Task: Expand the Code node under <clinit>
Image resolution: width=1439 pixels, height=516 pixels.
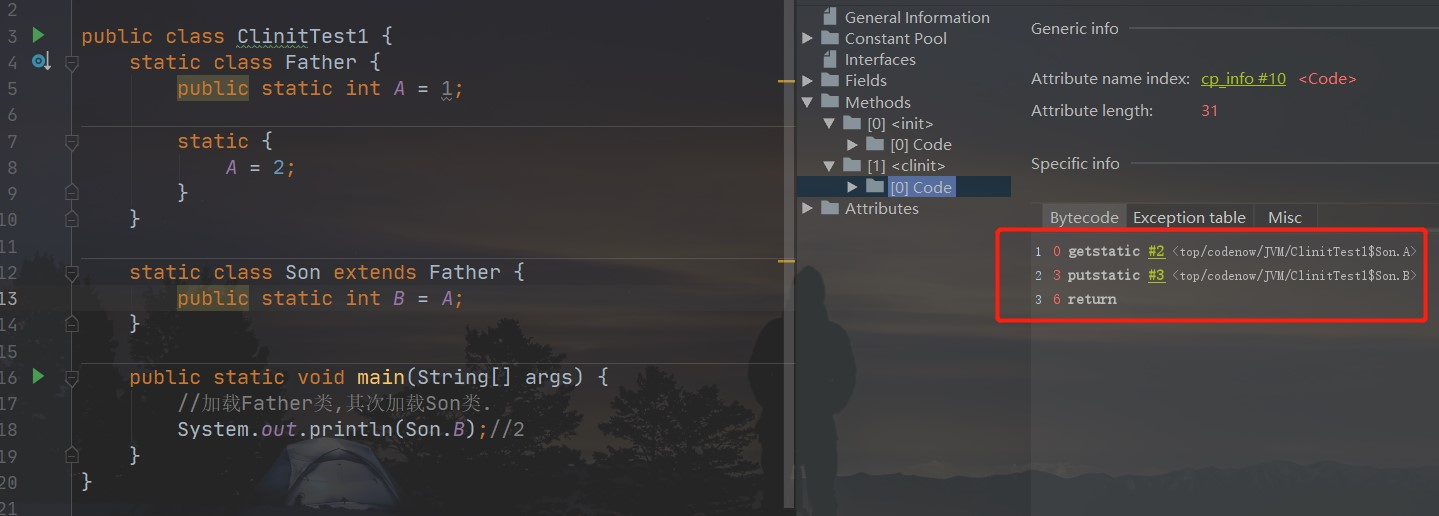Action: (x=852, y=187)
